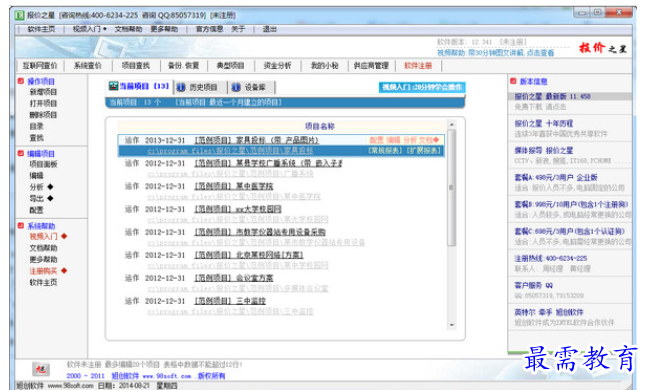Screen dimensions: 646x390
Task: Click the red 软件注册 toolbar button
Action: click(x=418, y=65)
